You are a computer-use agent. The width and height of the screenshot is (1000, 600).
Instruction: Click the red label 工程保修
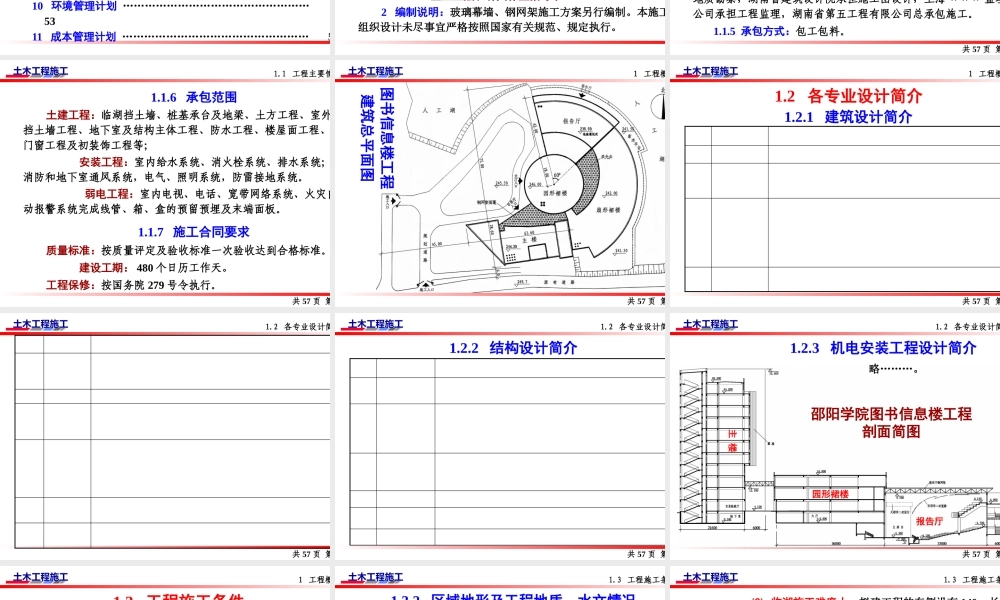click(68, 285)
